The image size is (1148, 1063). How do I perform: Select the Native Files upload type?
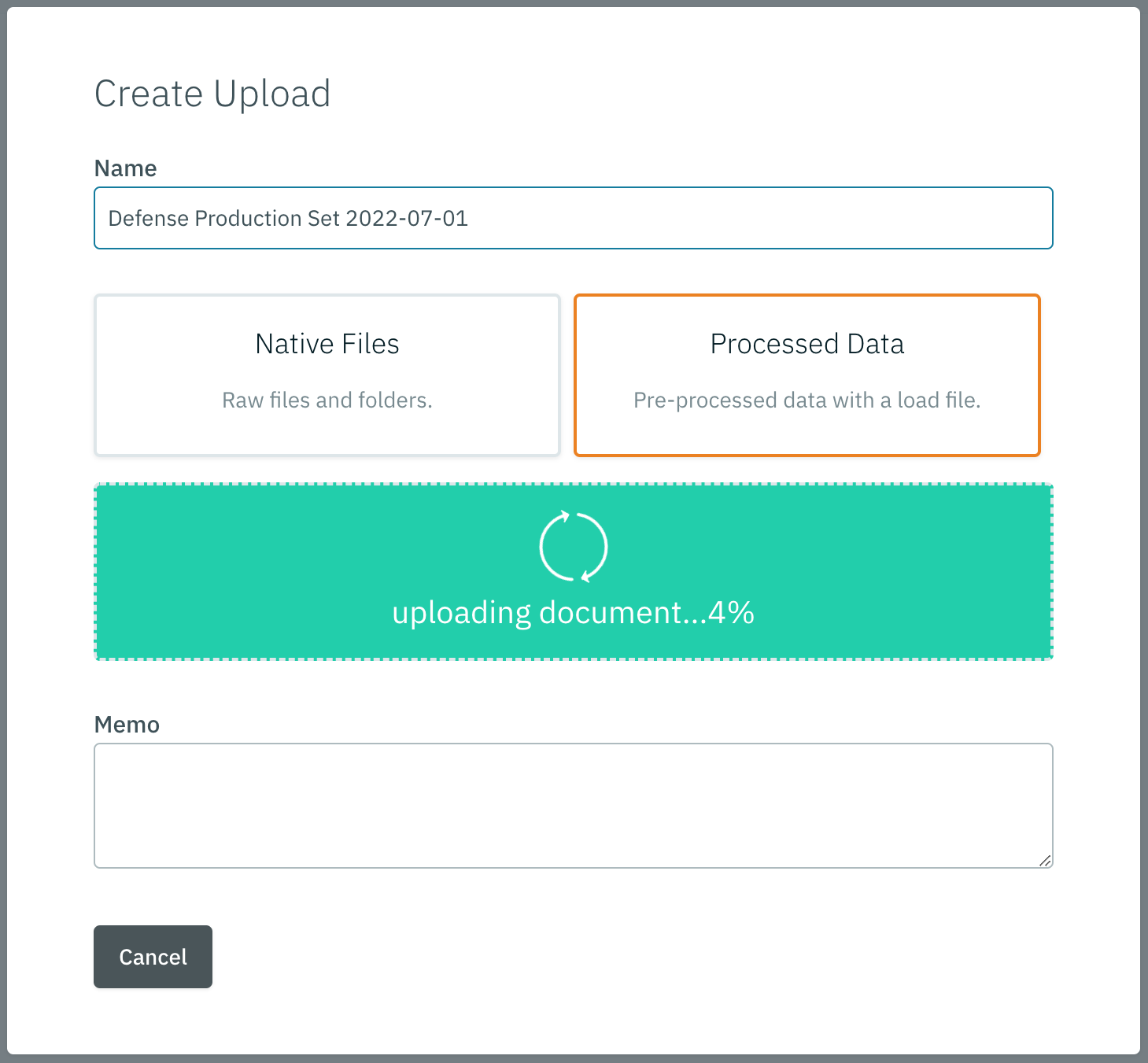pos(327,375)
